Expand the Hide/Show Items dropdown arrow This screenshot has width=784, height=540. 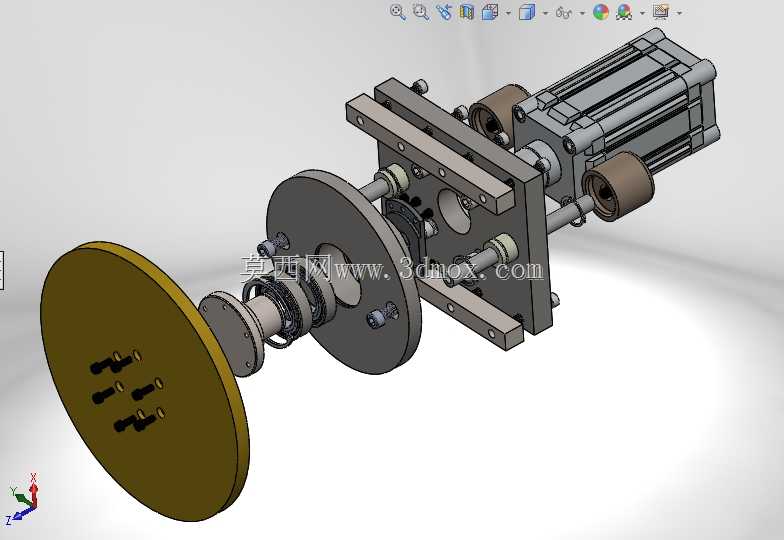coord(582,14)
